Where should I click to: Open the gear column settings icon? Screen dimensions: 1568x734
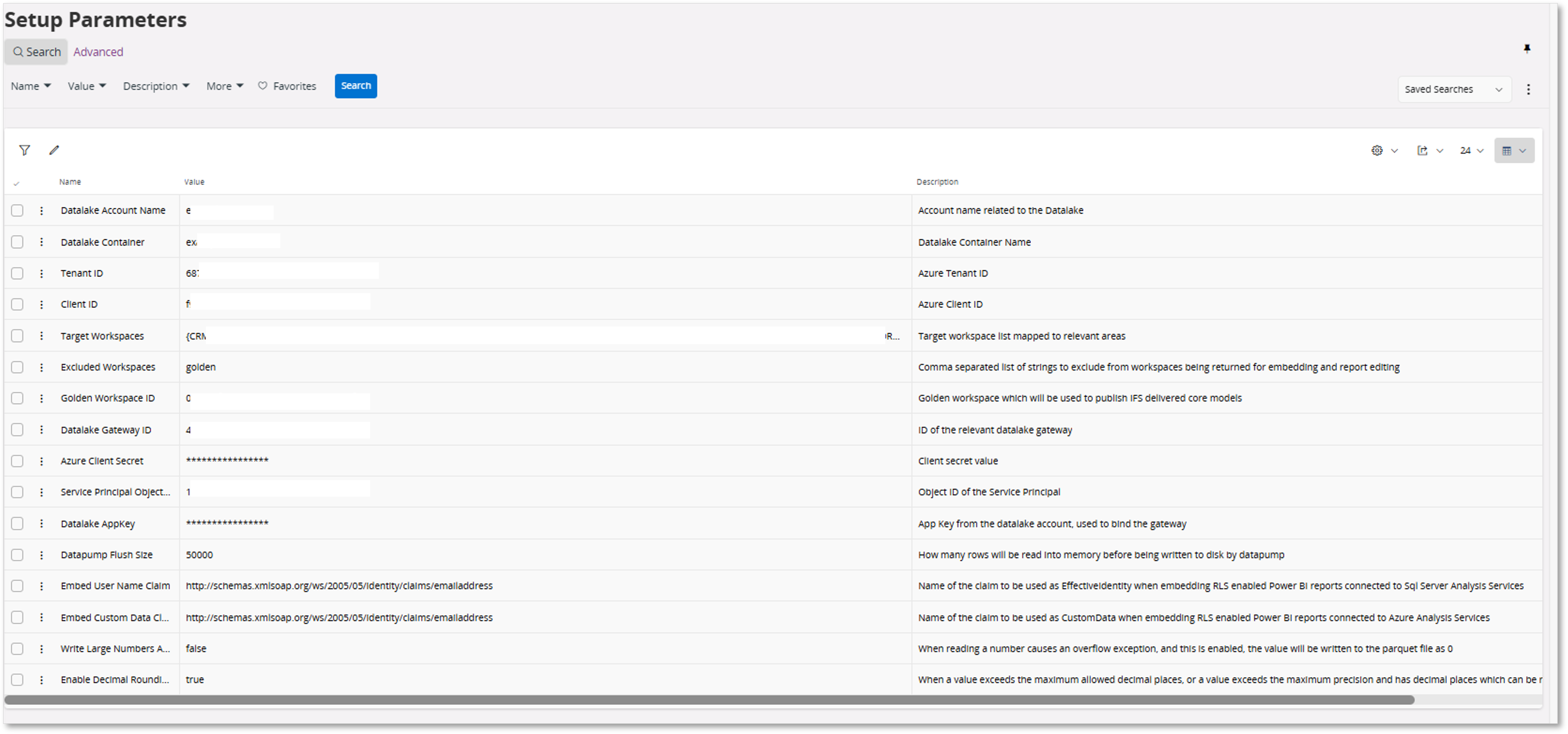pyautogui.click(x=1377, y=150)
